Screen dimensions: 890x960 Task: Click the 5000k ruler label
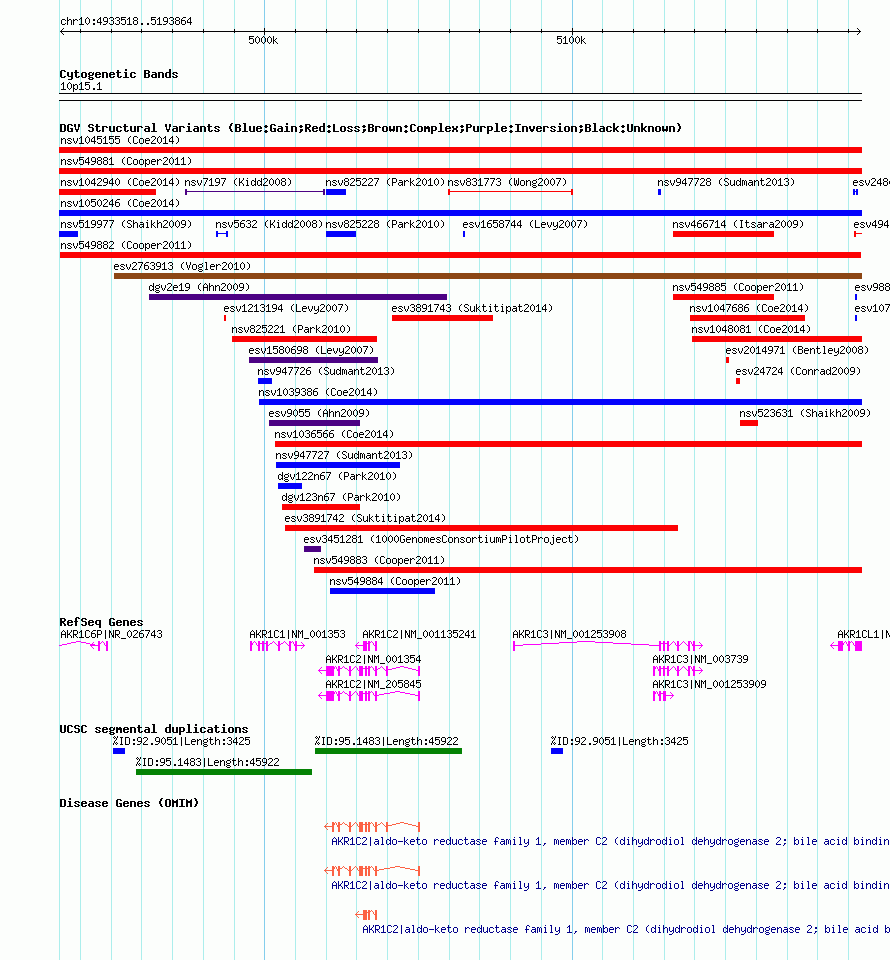tap(263, 40)
